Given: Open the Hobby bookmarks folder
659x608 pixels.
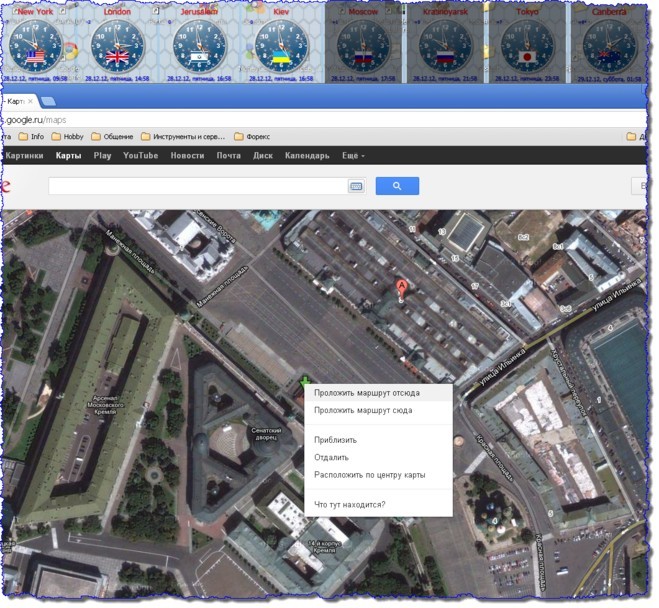Looking at the screenshot, I should click(68, 136).
